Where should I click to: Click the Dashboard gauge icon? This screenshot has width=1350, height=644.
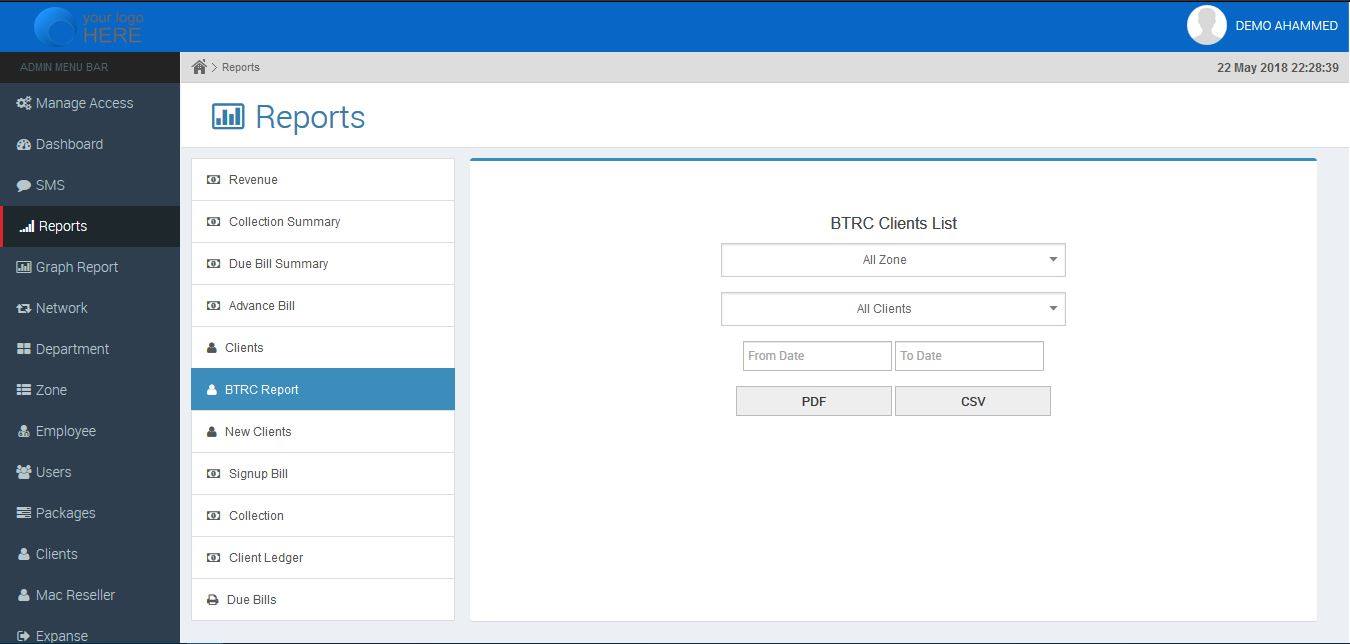24,144
